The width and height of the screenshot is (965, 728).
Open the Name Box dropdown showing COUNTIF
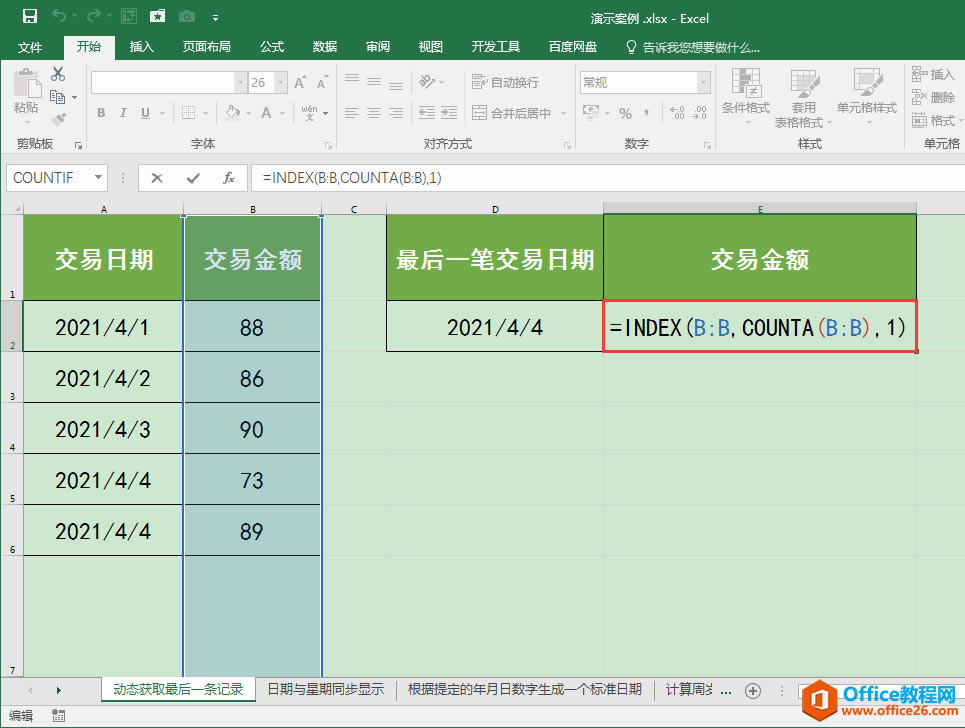coord(98,178)
